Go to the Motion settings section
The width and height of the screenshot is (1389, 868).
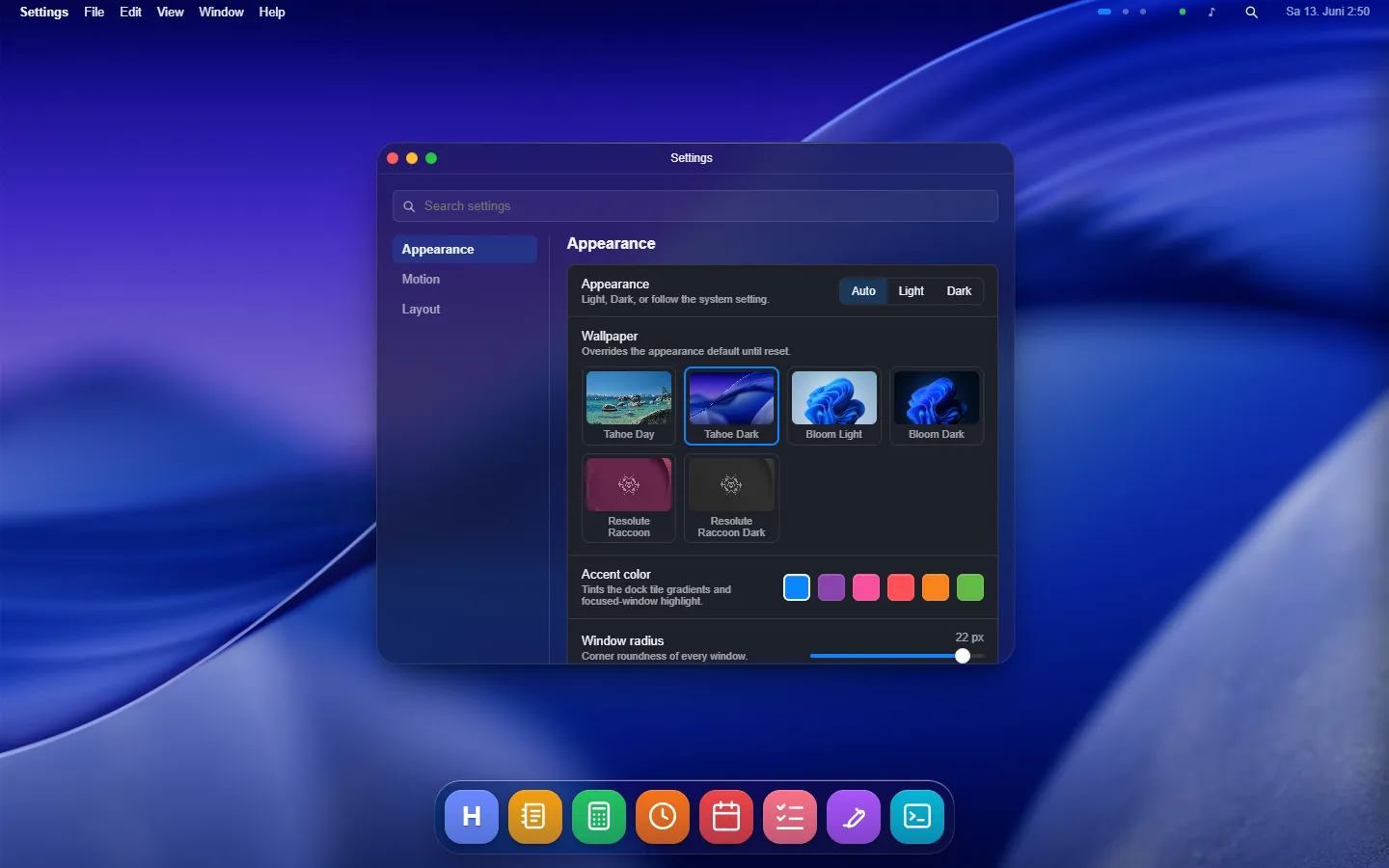(465, 279)
